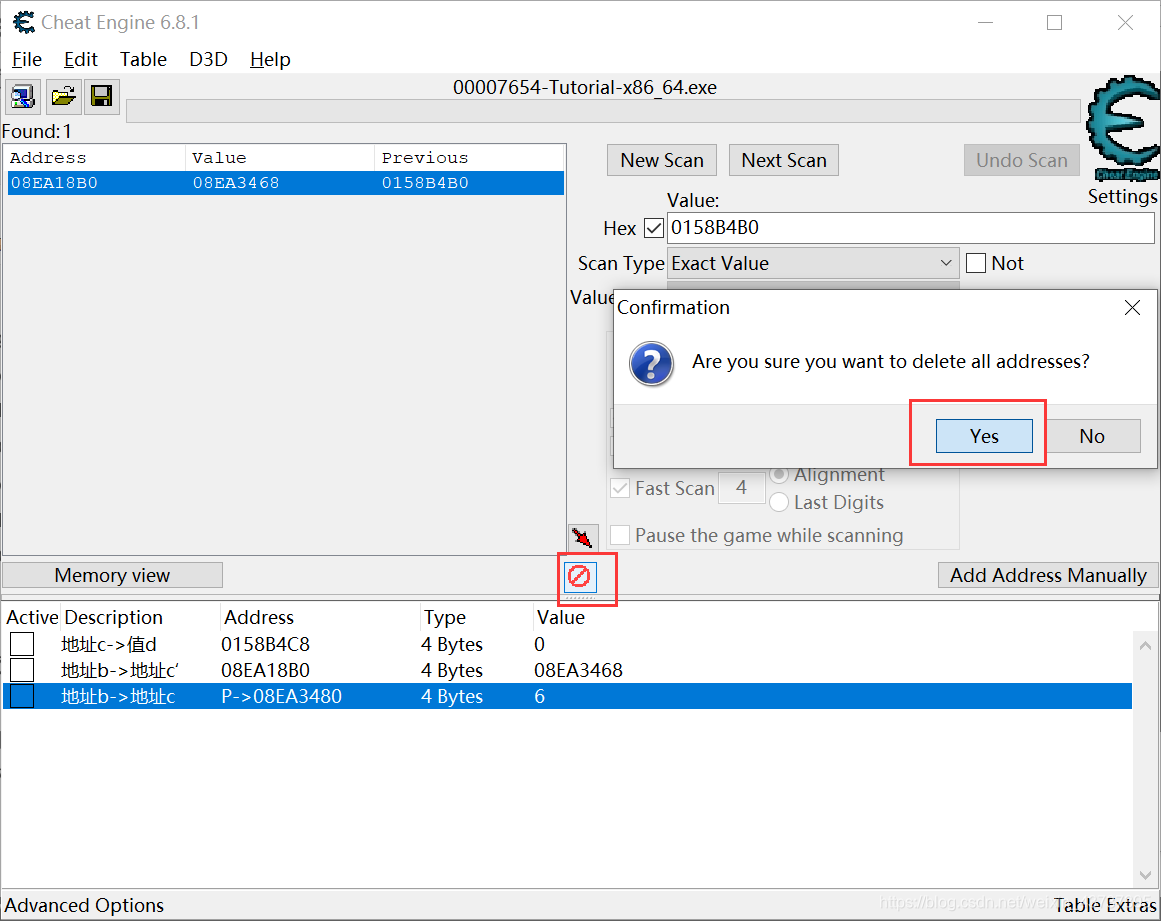Image resolution: width=1161 pixels, height=921 pixels.
Task: Click Add Address Manually
Action: tap(1048, 575)
